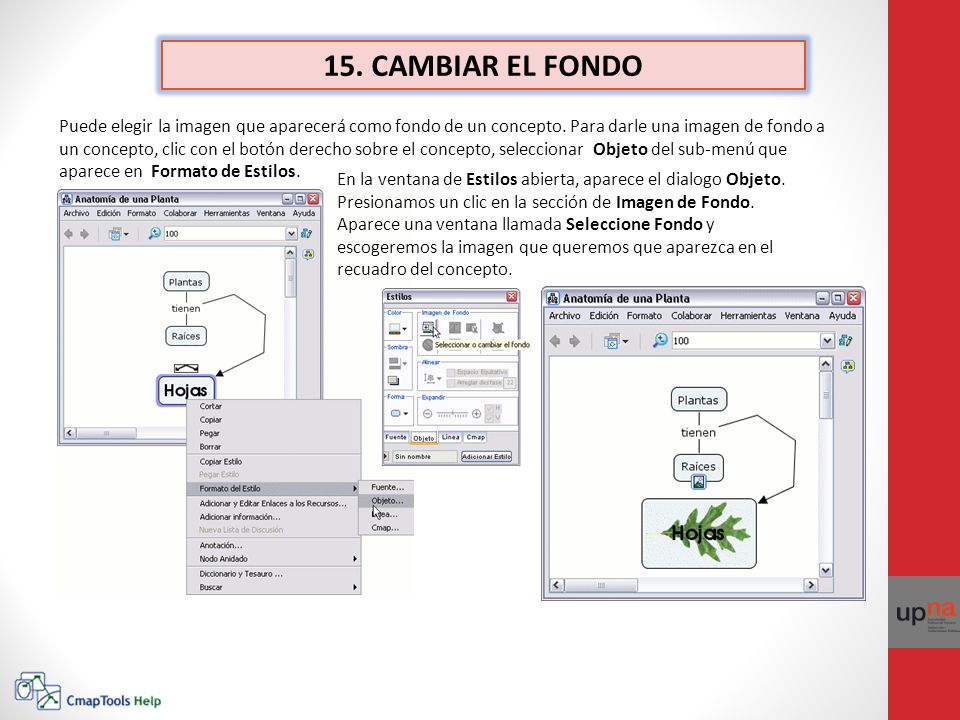Click the zoom field showing 100 in leaf-image window
Viewport: 960px width, 720px height.
746,340
